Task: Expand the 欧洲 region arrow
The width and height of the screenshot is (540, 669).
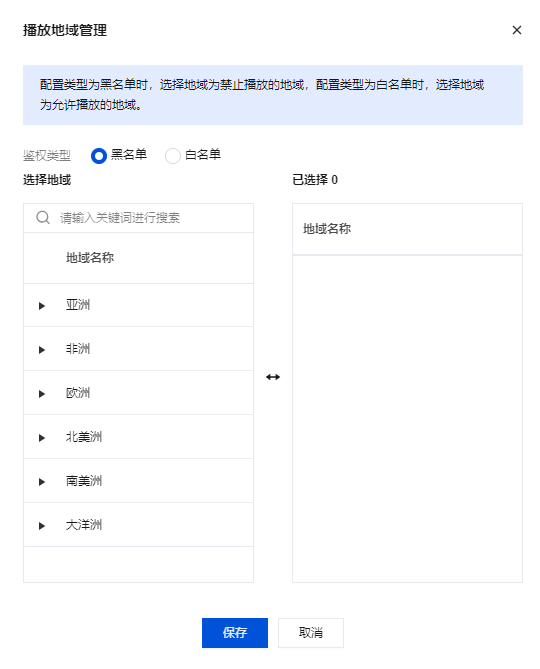Action: pyautogui.click(x=42, y=394)
